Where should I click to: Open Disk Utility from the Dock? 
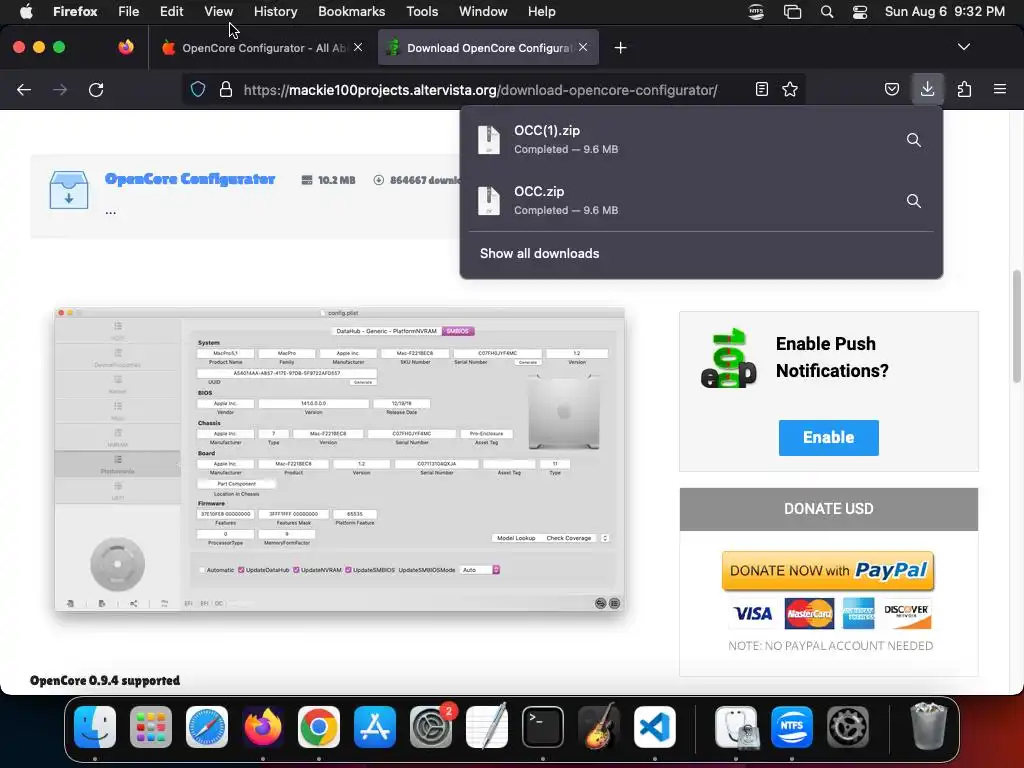[736, 727]
